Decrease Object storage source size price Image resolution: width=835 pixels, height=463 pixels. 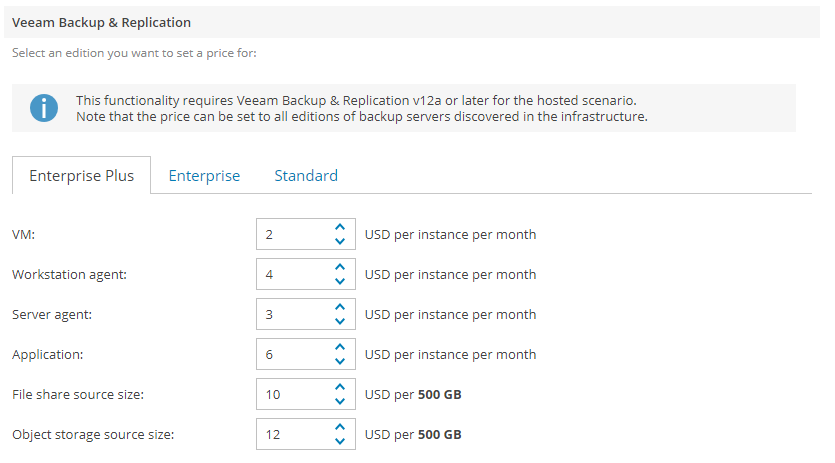tap(340, 441)
